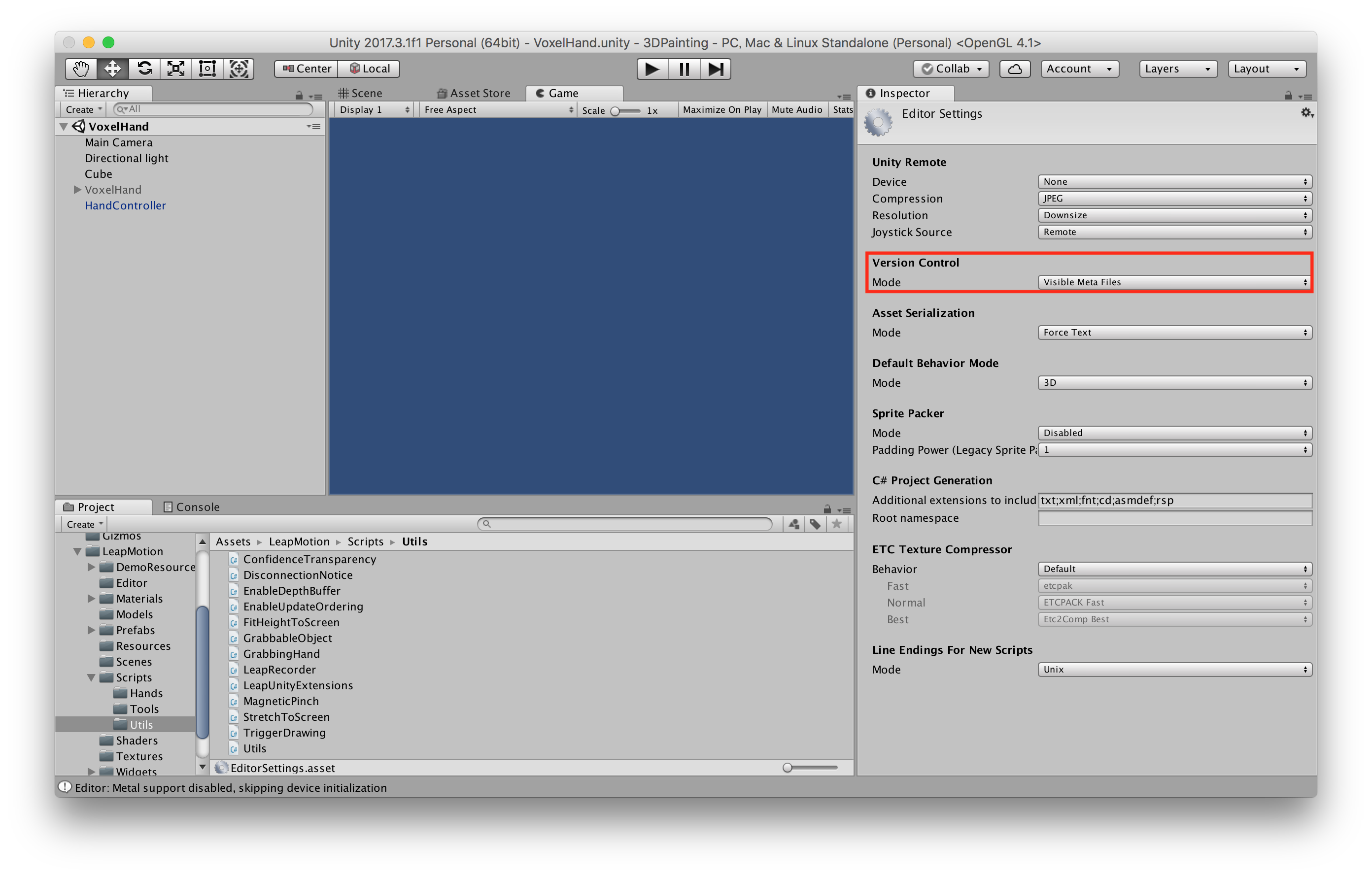Viewport: 1372px width, 876px height.
Task: Open Sprite Packer Mode dropdown
Action: tap(1175, 433)
